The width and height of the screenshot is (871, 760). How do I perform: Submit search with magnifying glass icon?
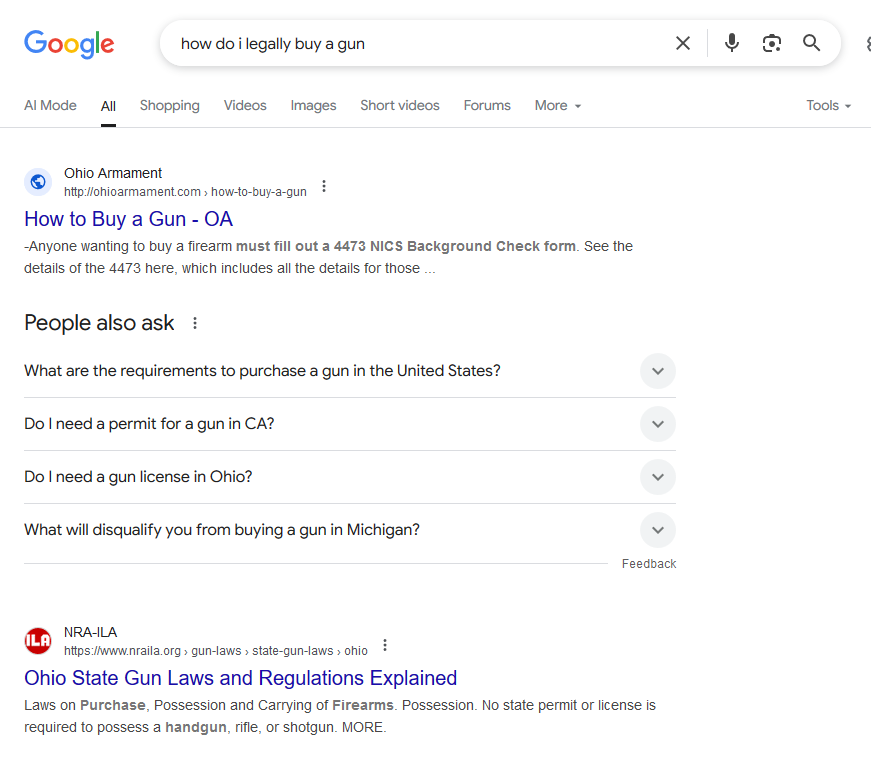(812, 43)
